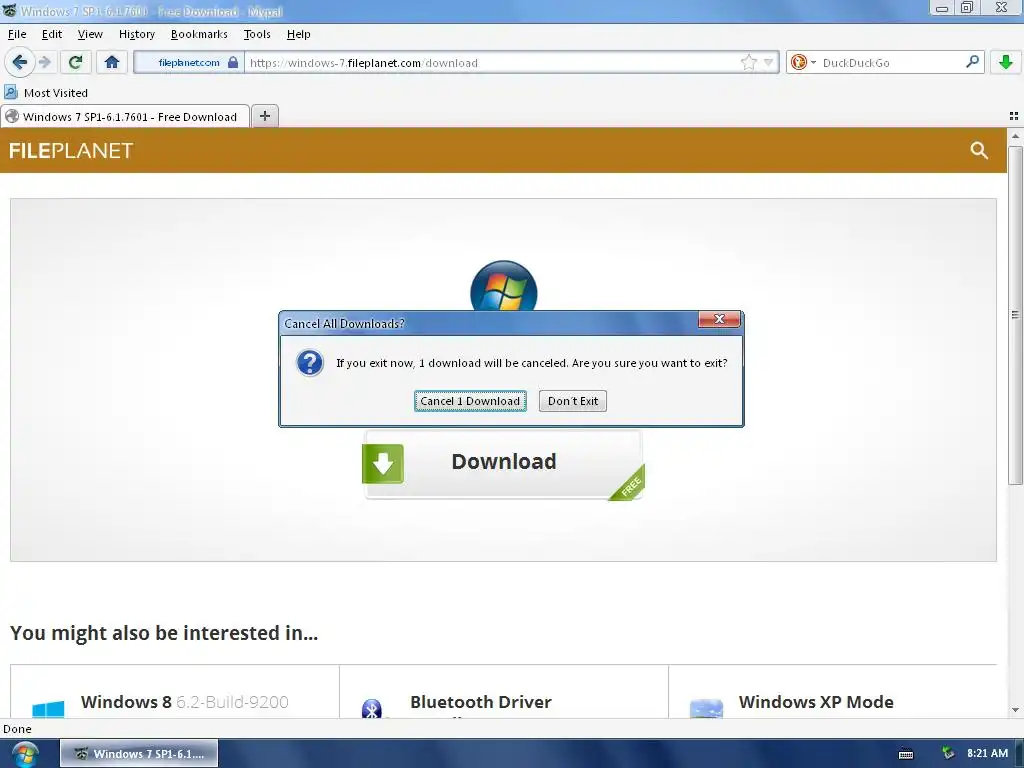Viewport: 1024px width, 768px height.
Task: Click the blue question mark dialog icon
Action: pos(310,363)
